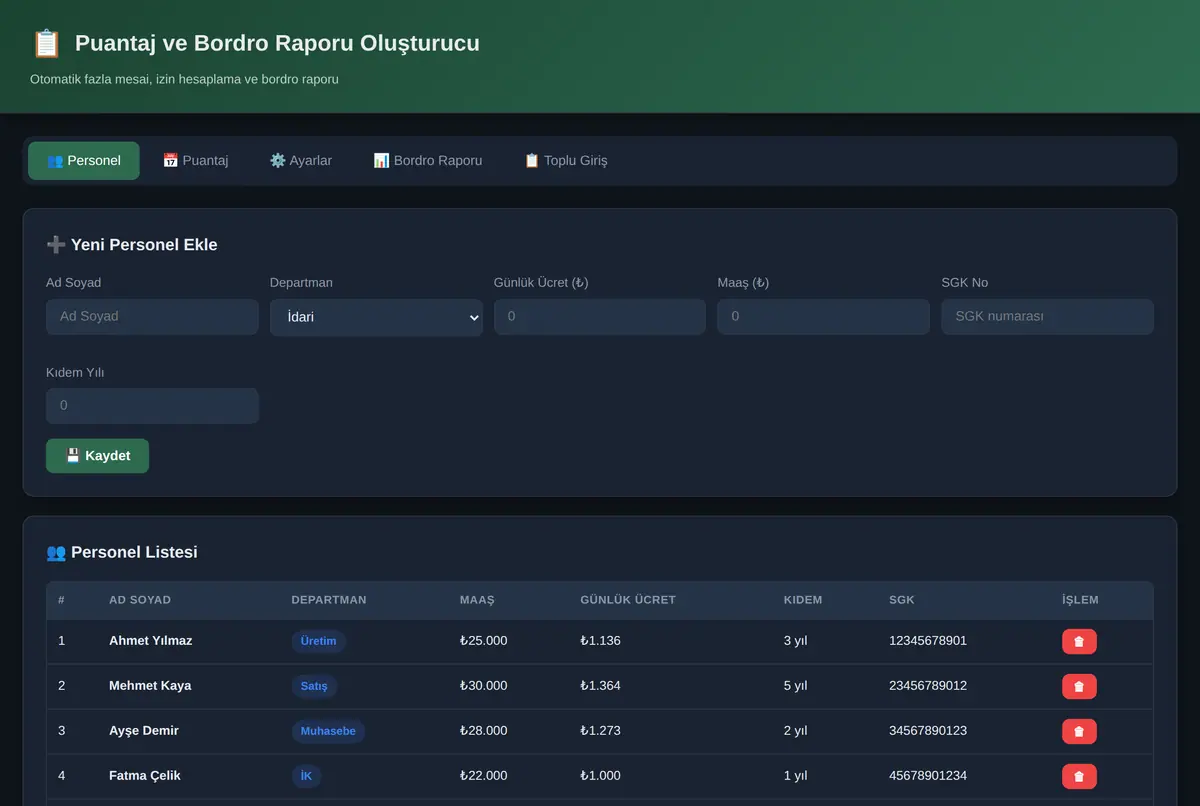The height and width of the screenshot is (806, 1200).
Task: Click the MAAŞ column header
Action: (477, 600)
